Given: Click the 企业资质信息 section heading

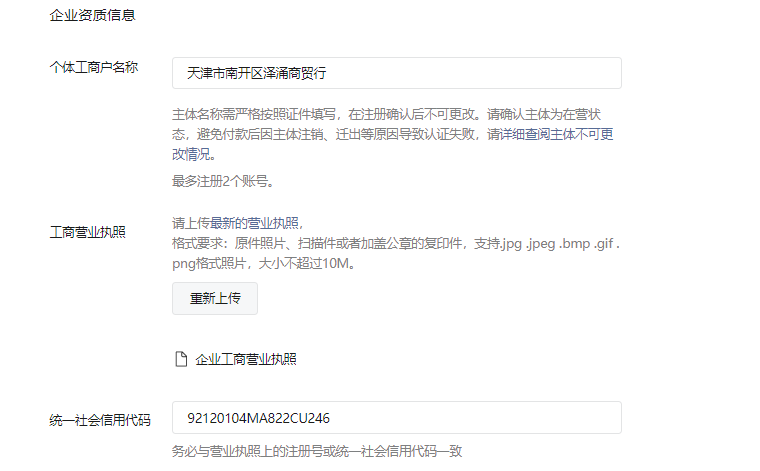Looking at the screenshot, I should [x=92, y=16].
